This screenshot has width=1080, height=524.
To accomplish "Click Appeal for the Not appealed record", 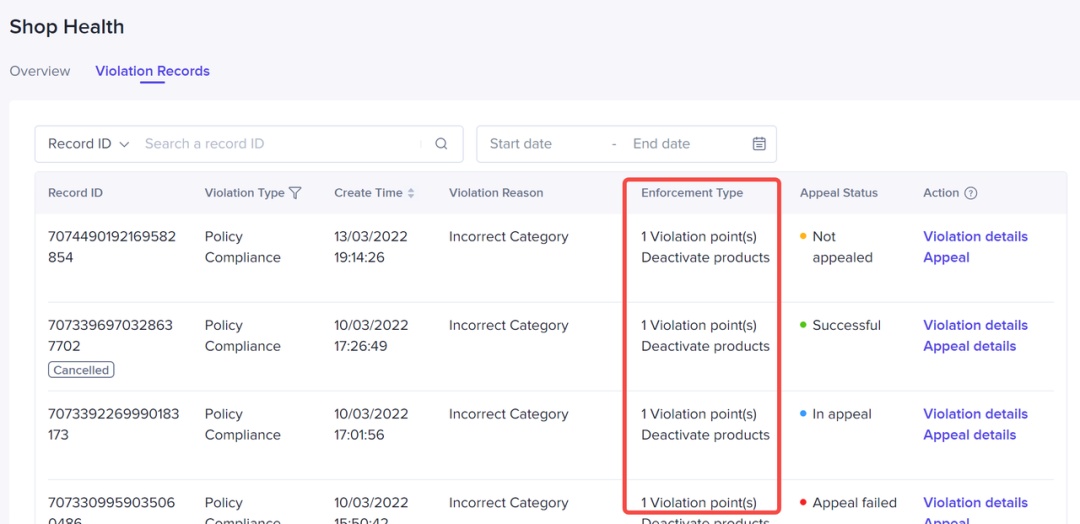I will click(x=946, y=258).
